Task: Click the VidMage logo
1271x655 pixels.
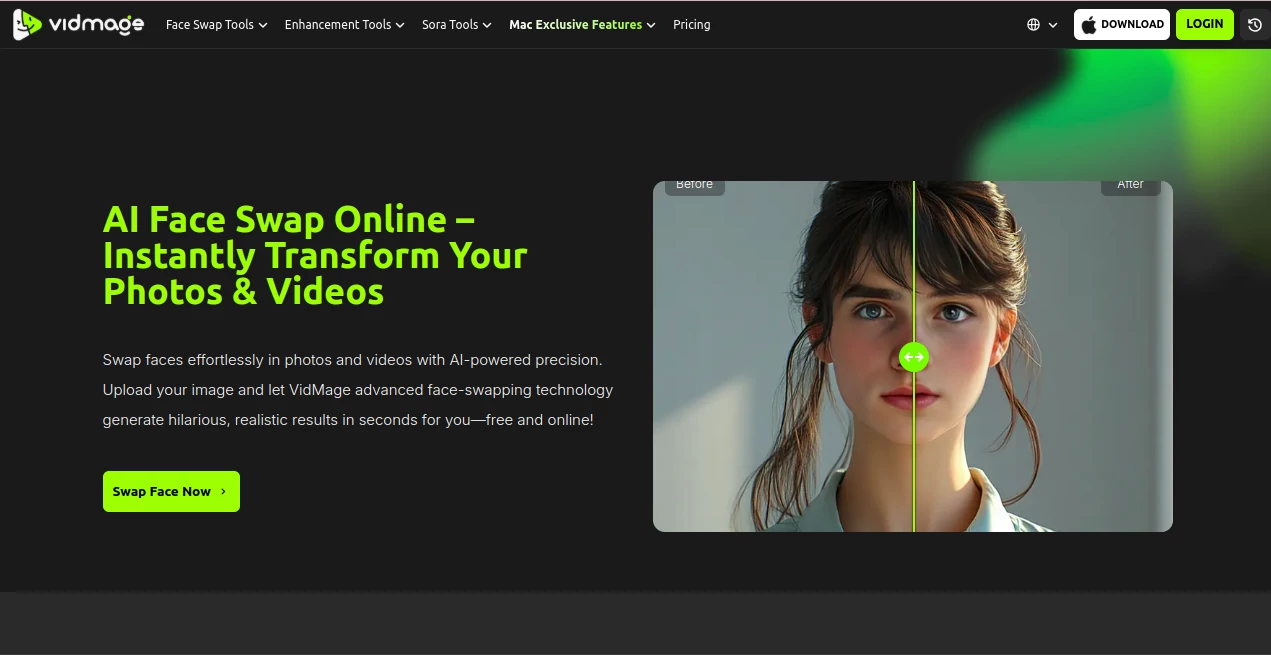Action: 77,24
